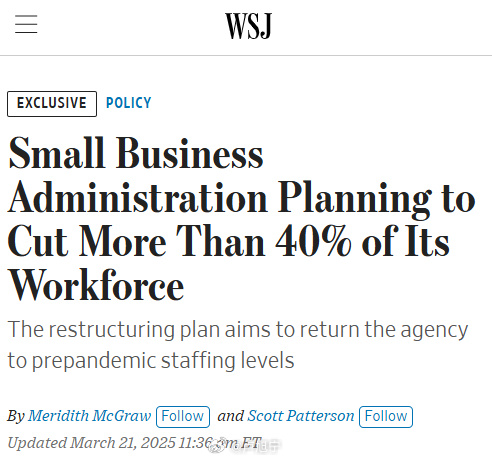Click the word Administration in the headline
The height and width of the screenshot is (461, 492).
point(138,198)
